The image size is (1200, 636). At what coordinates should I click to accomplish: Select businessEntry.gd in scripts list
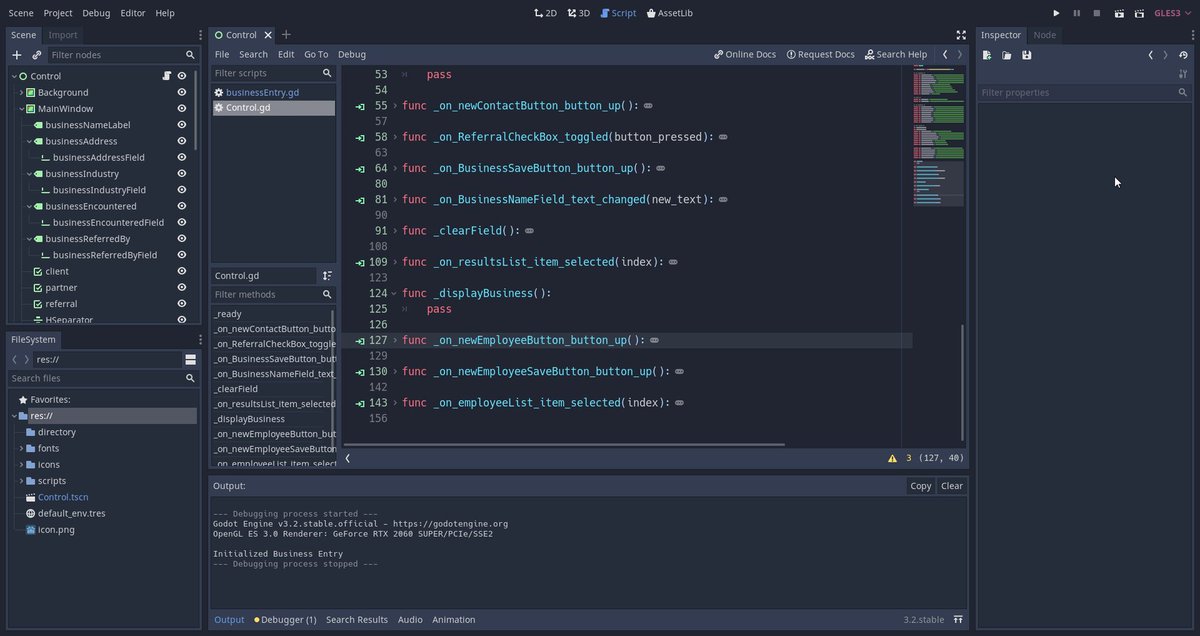pyautogui.click(x=273, y=92)
